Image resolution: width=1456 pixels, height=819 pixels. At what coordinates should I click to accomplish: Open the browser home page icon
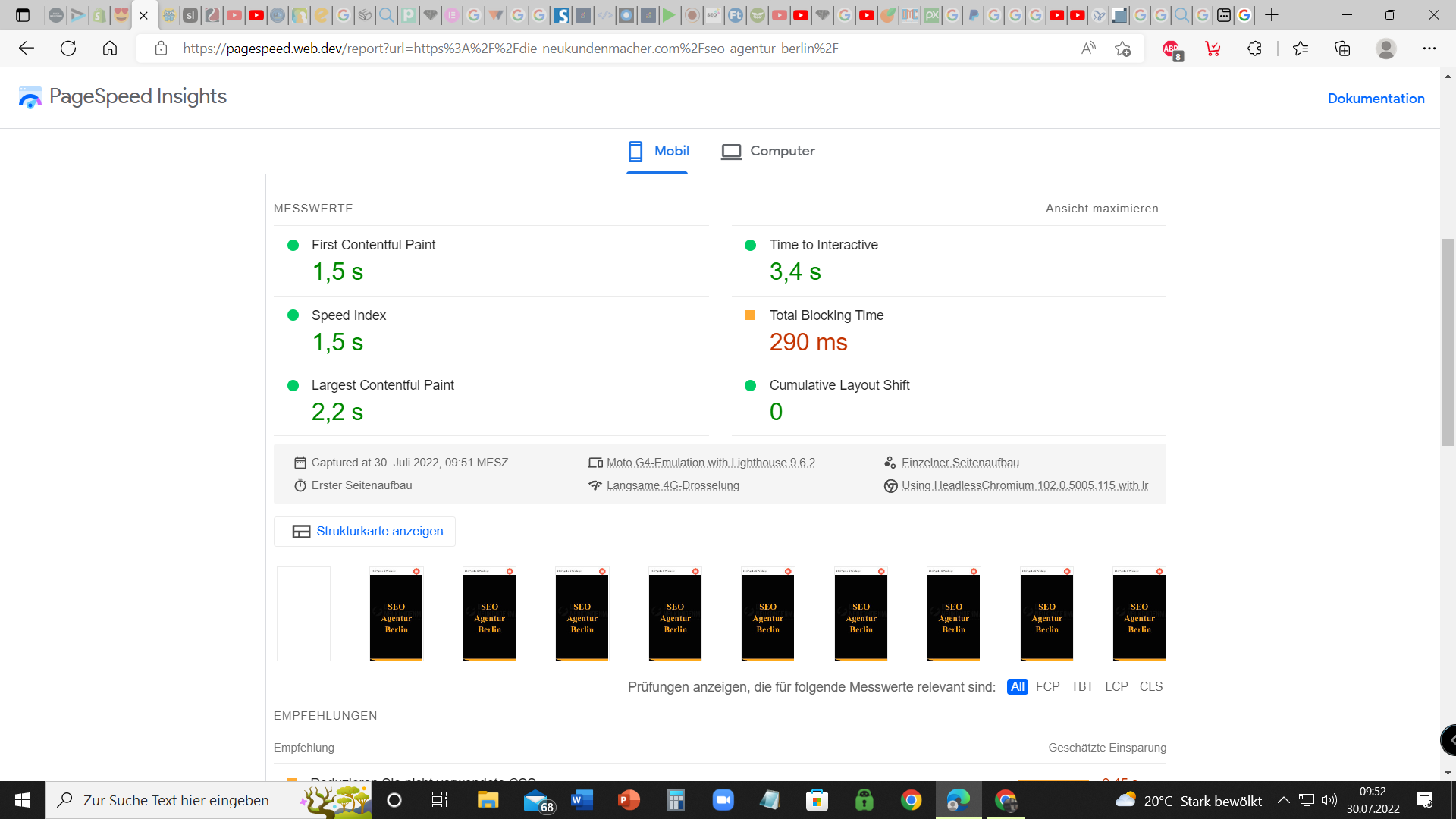tap(110, 49)
